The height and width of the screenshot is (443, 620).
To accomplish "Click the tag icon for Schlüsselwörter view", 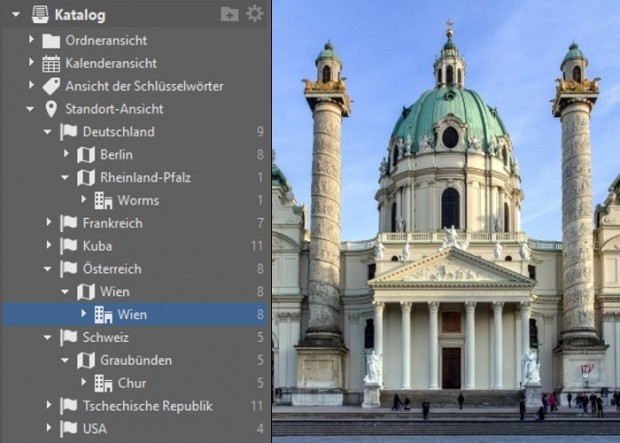I will [51, 86].
